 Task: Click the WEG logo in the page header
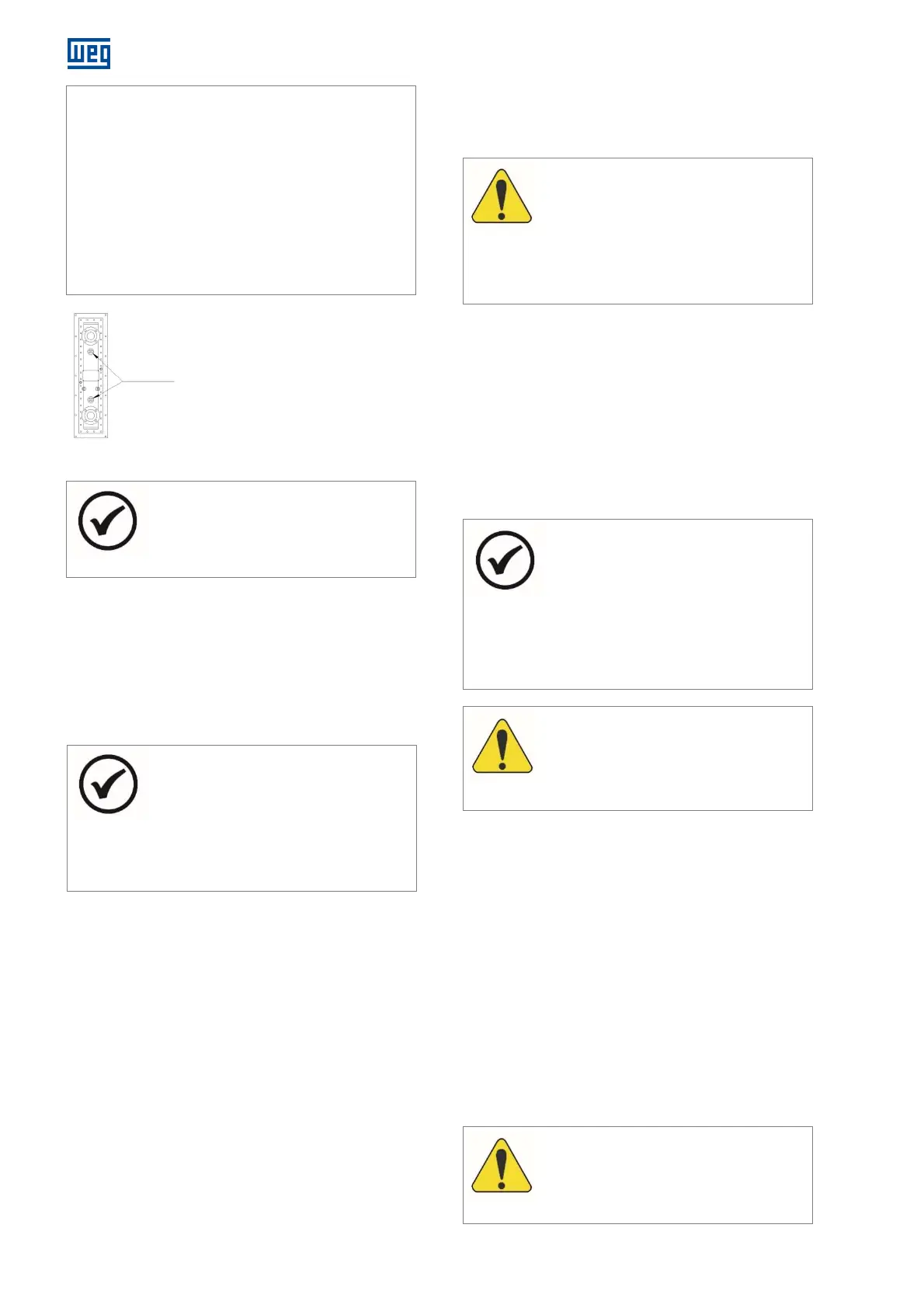[x=89, y=53]
